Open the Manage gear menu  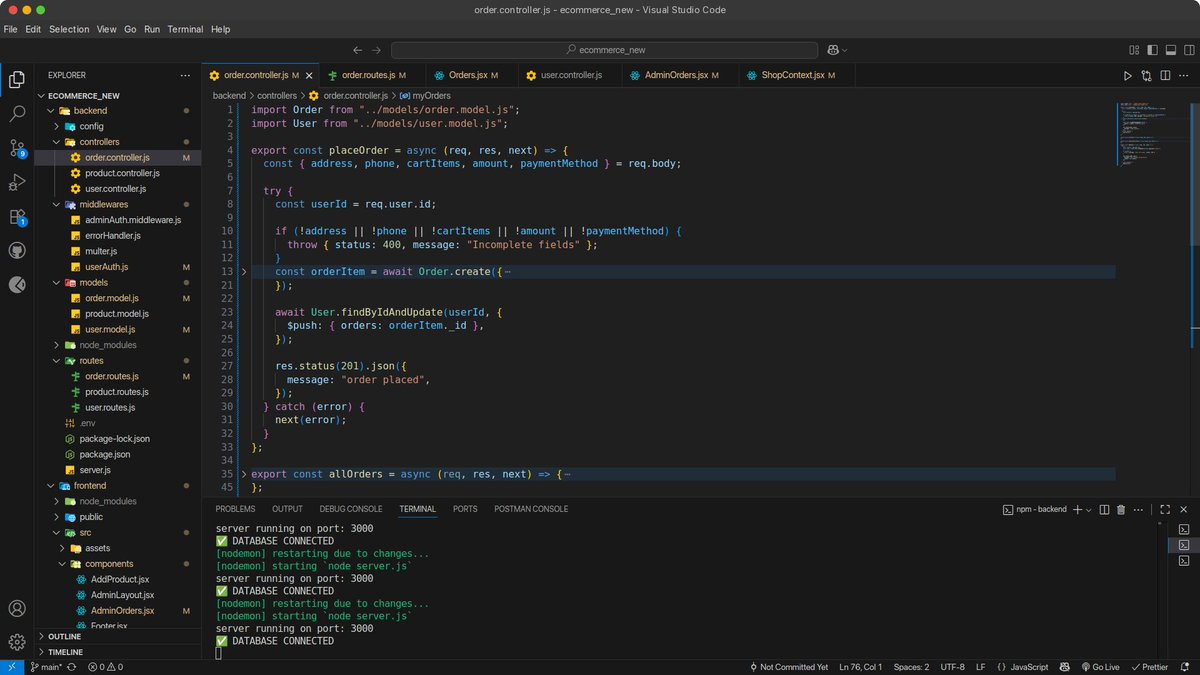click(x=17, y=642)
